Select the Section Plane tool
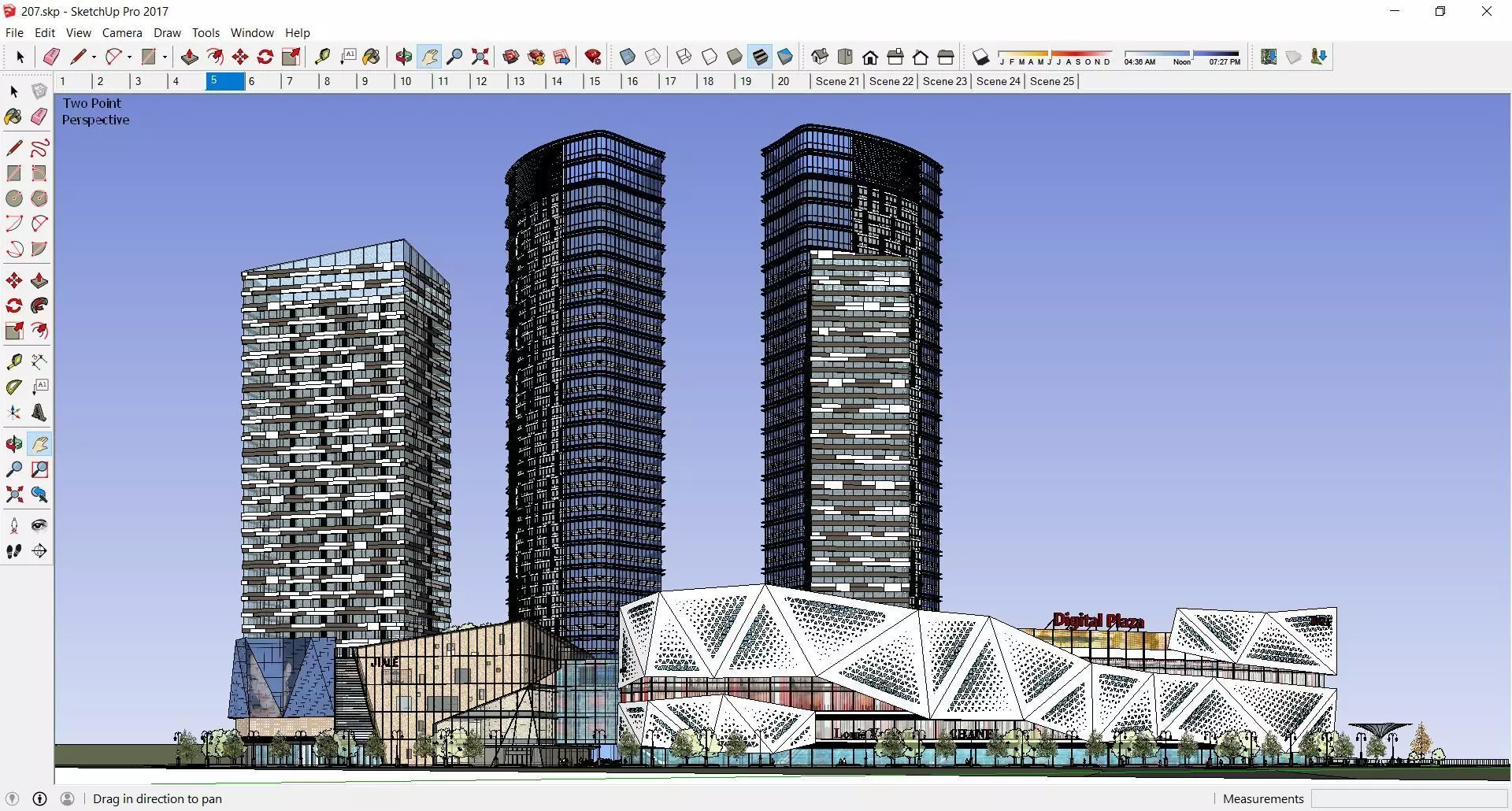 pos(39,551)
